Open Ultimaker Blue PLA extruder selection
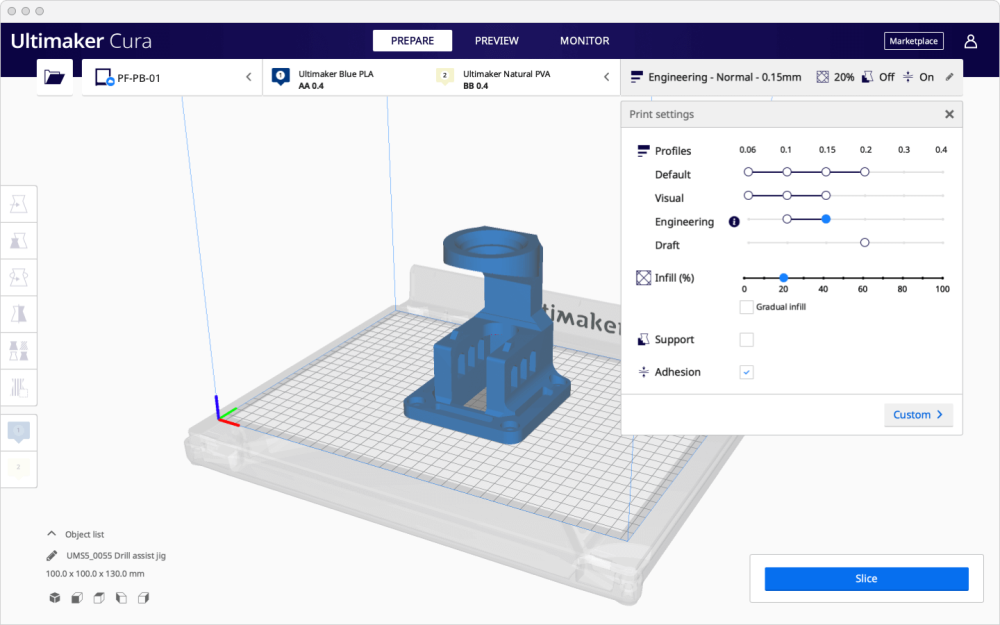 click(x=344, y=78)
